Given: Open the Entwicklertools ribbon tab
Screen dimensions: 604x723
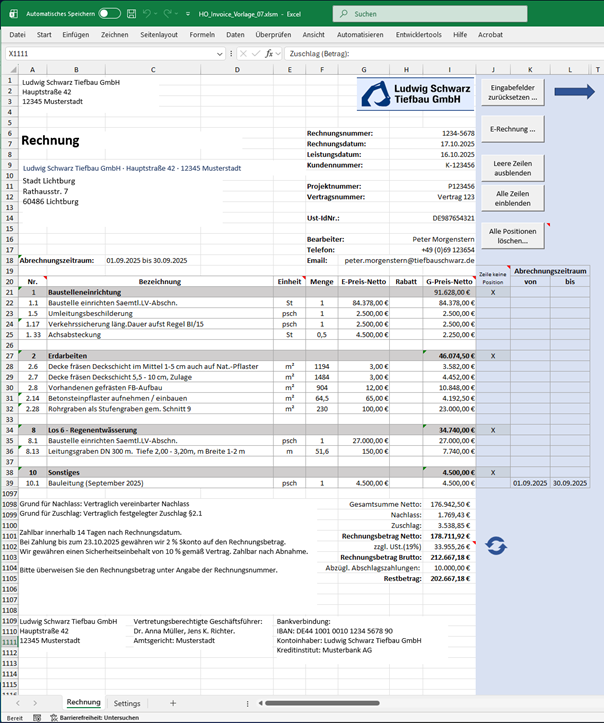Looking at the screenshot, I should click(418, 34).
